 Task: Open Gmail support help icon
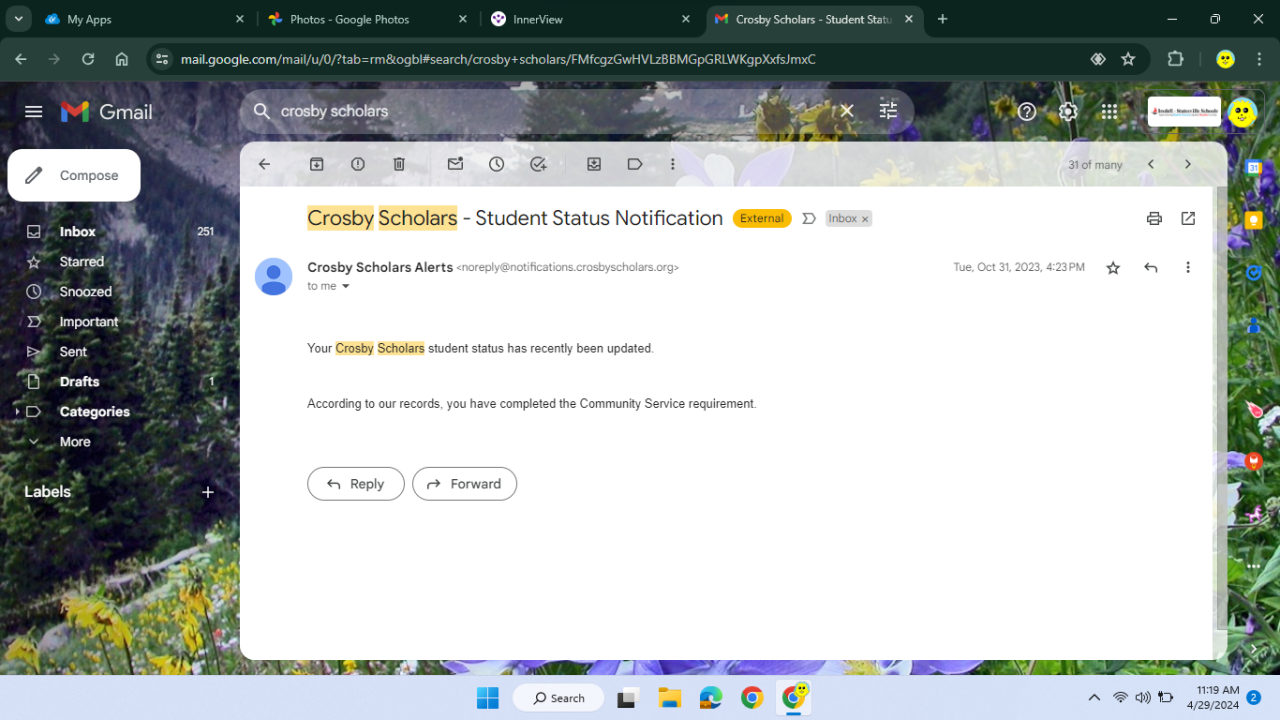pyautogui.click(x=1027, y=112)
